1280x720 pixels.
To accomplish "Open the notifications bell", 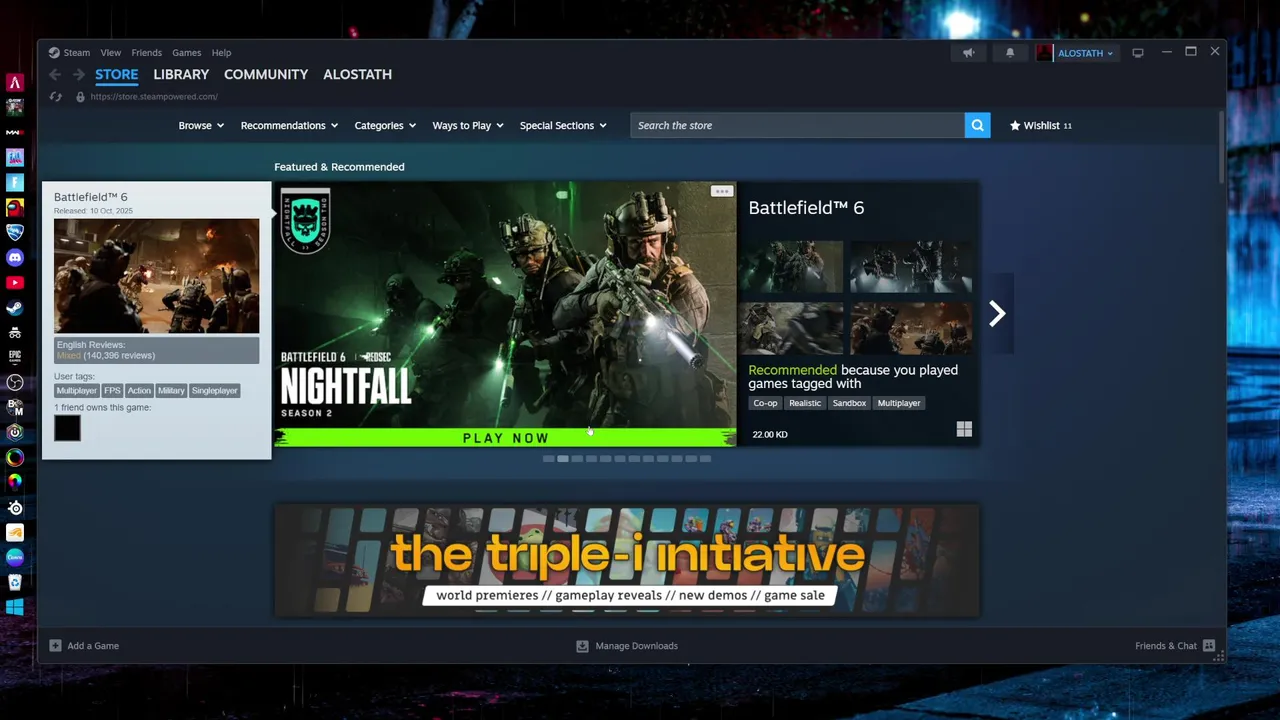I will point(1010,53).
